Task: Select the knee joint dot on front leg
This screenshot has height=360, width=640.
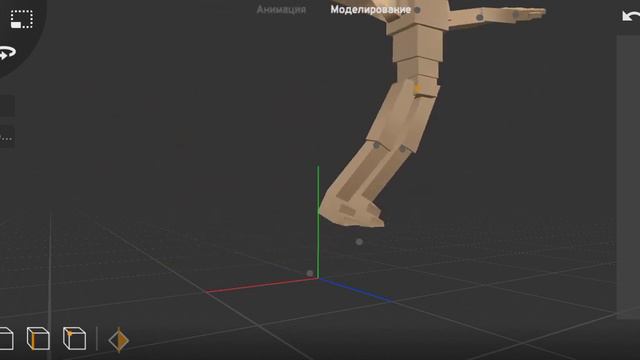Action: (x=376, y=145)
